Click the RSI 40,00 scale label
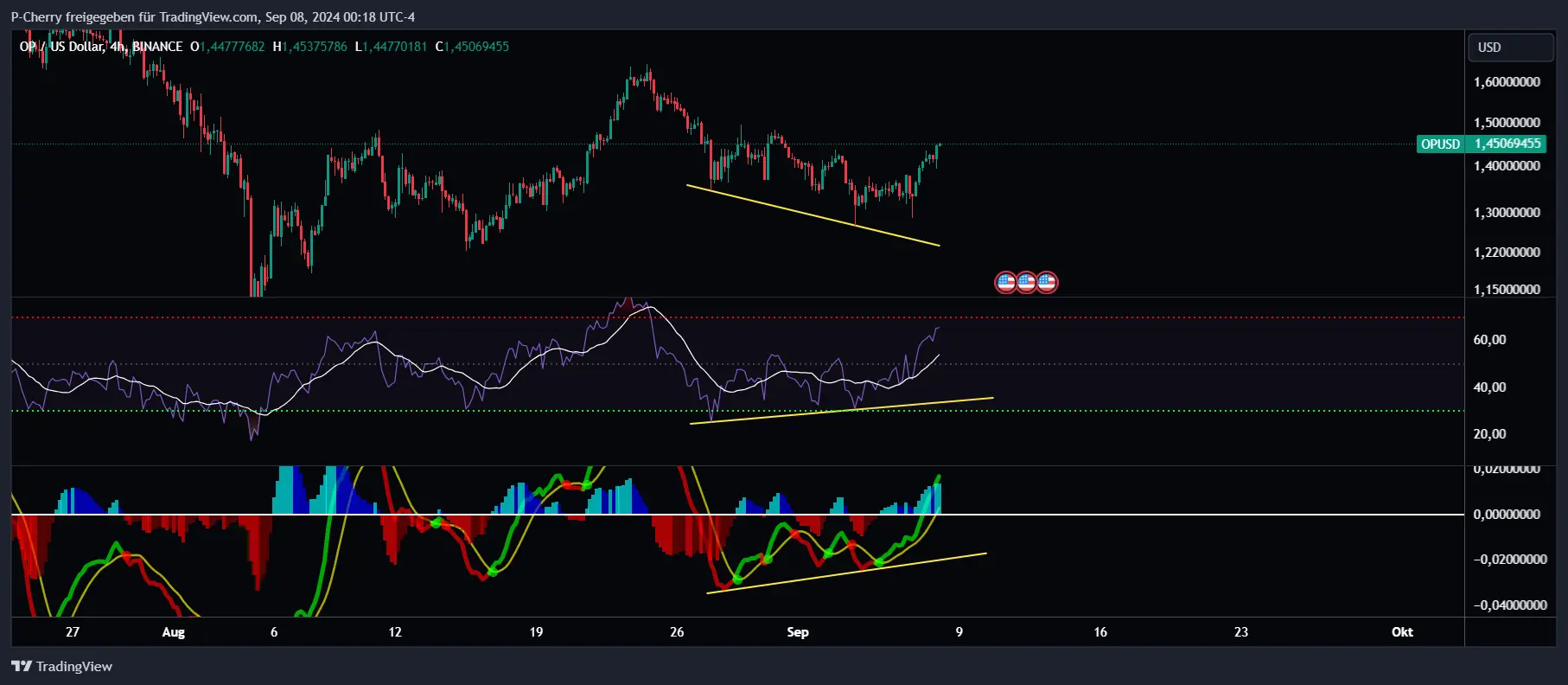Image resolution: width=1568 pixels, height=685 pixels. click(1489, 387)
